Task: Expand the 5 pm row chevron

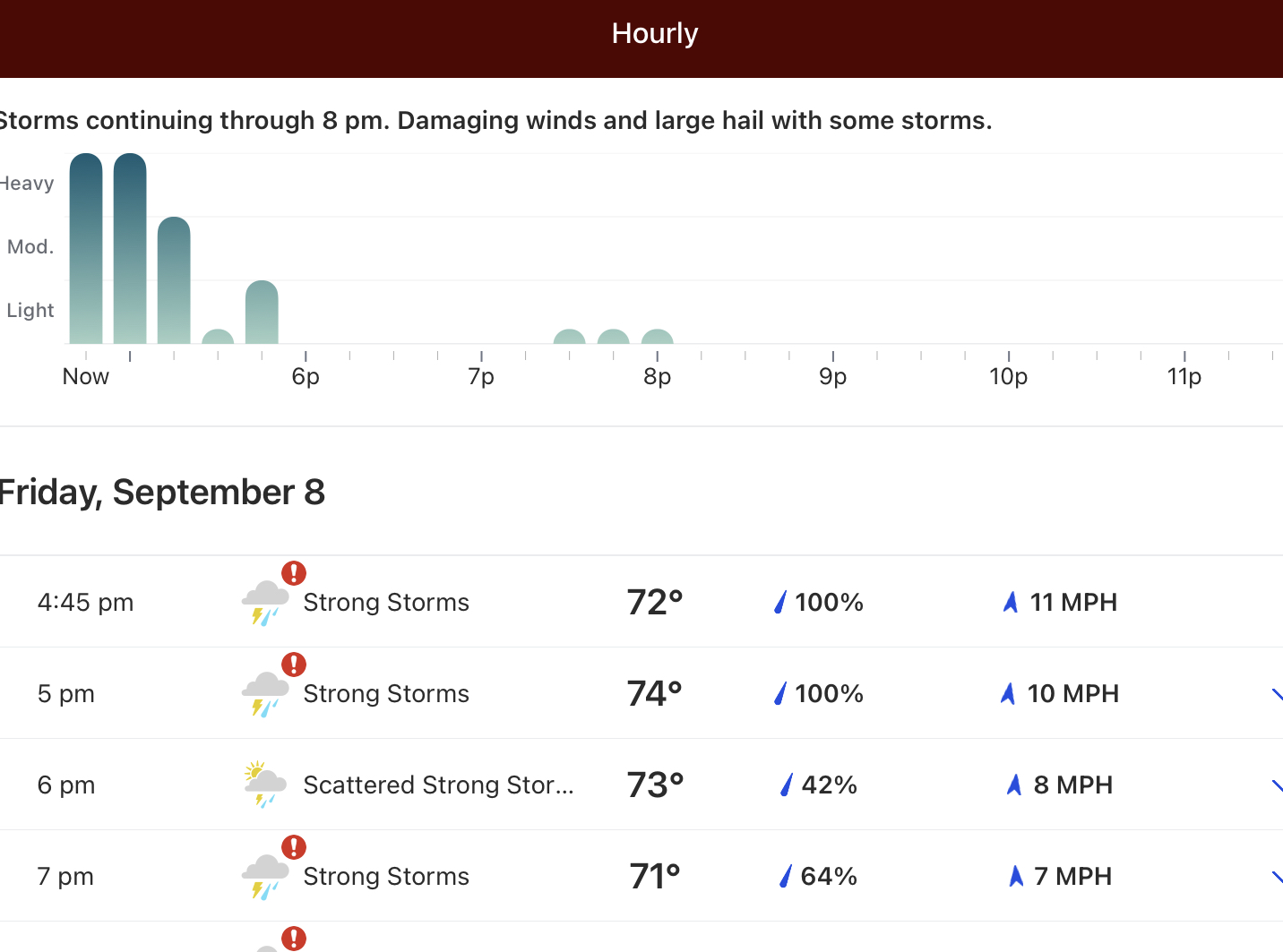Action: (1277, 694)
